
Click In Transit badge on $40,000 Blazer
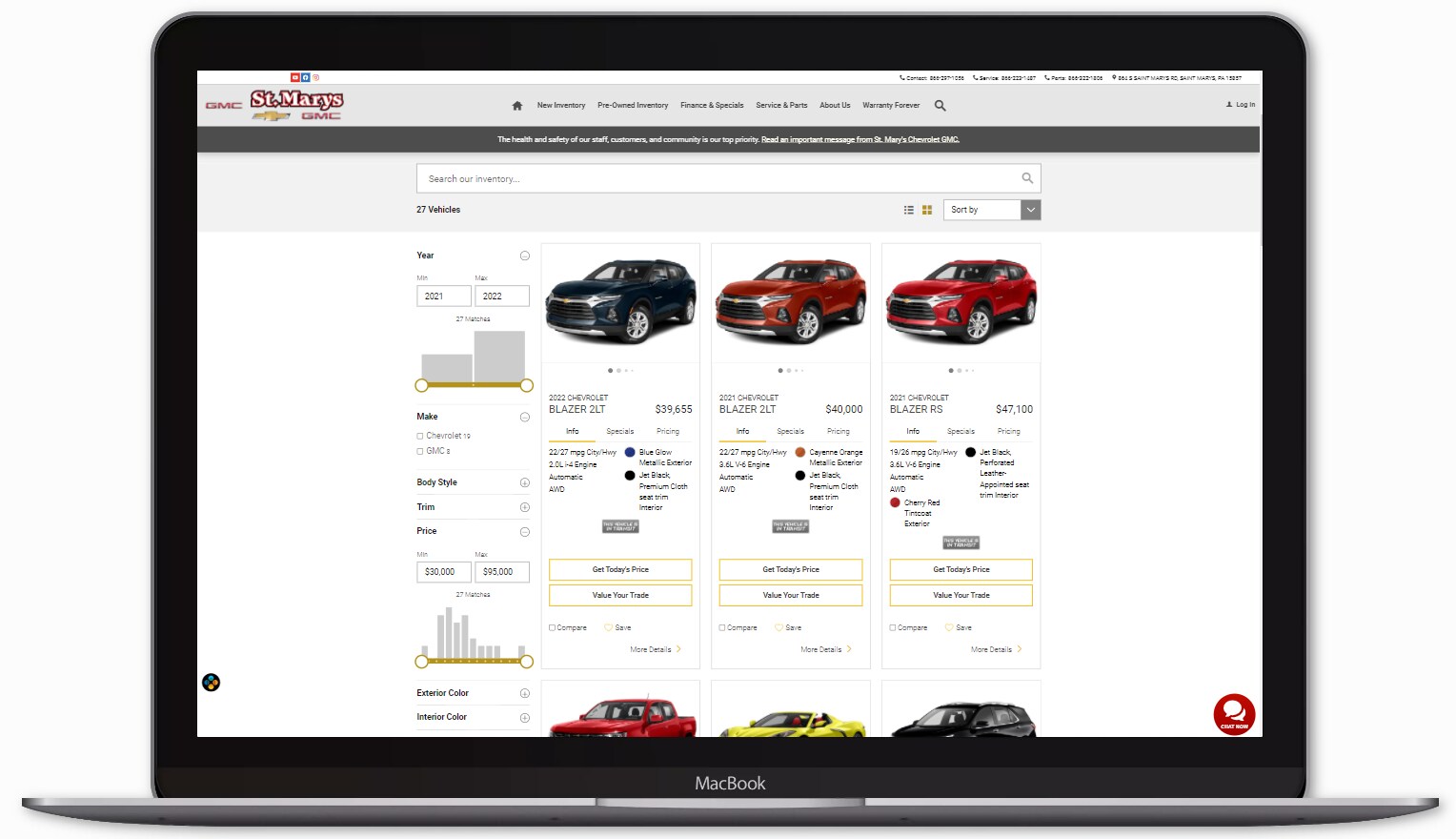tap(791, 526)
